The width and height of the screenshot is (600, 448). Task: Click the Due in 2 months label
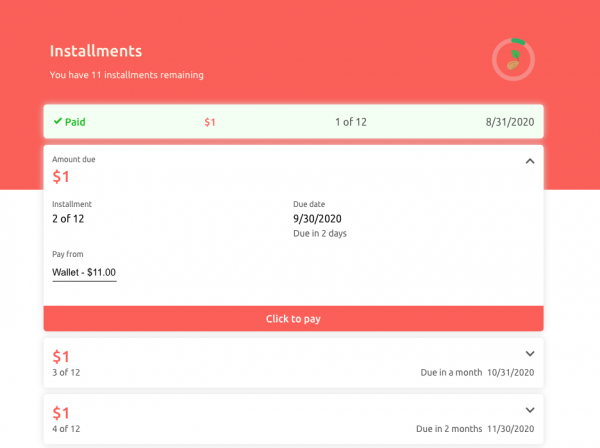point(448,429)
